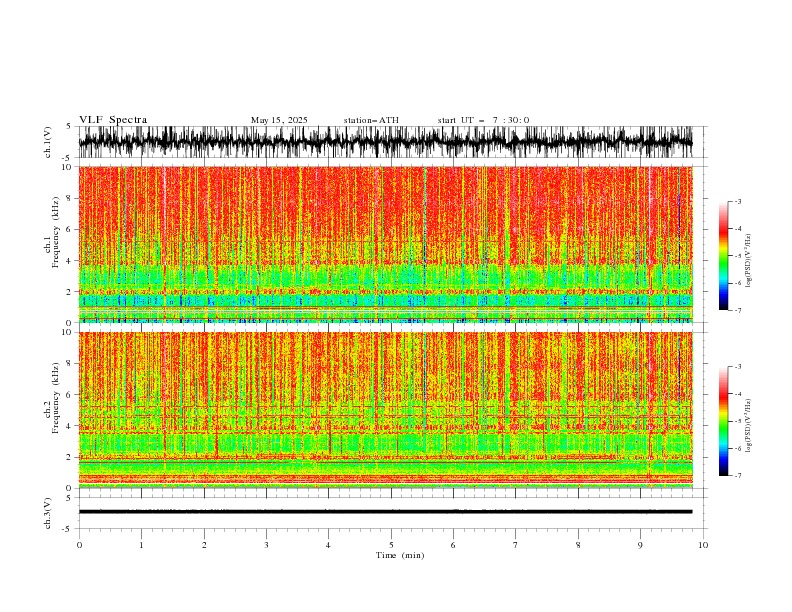Click the date 'May 15, 2025'

[x=279, y=120]
